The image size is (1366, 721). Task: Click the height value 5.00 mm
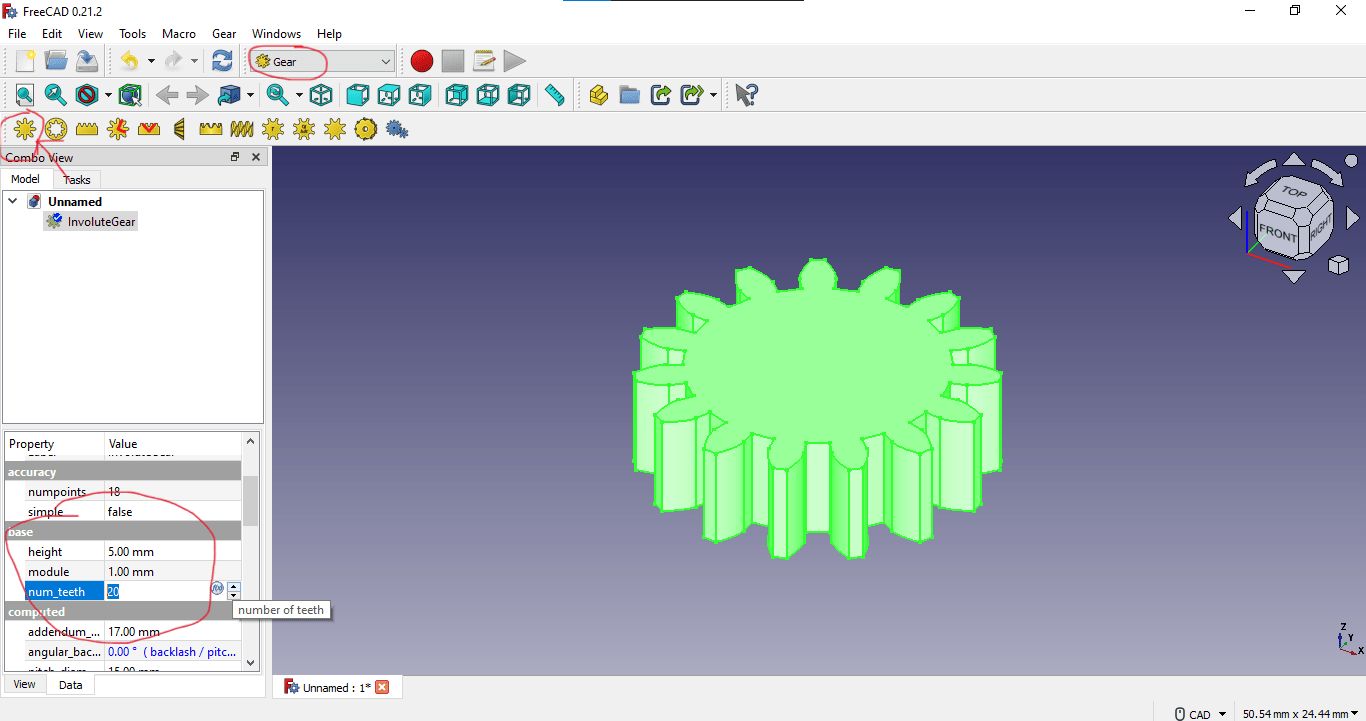[x=172, y=552]
